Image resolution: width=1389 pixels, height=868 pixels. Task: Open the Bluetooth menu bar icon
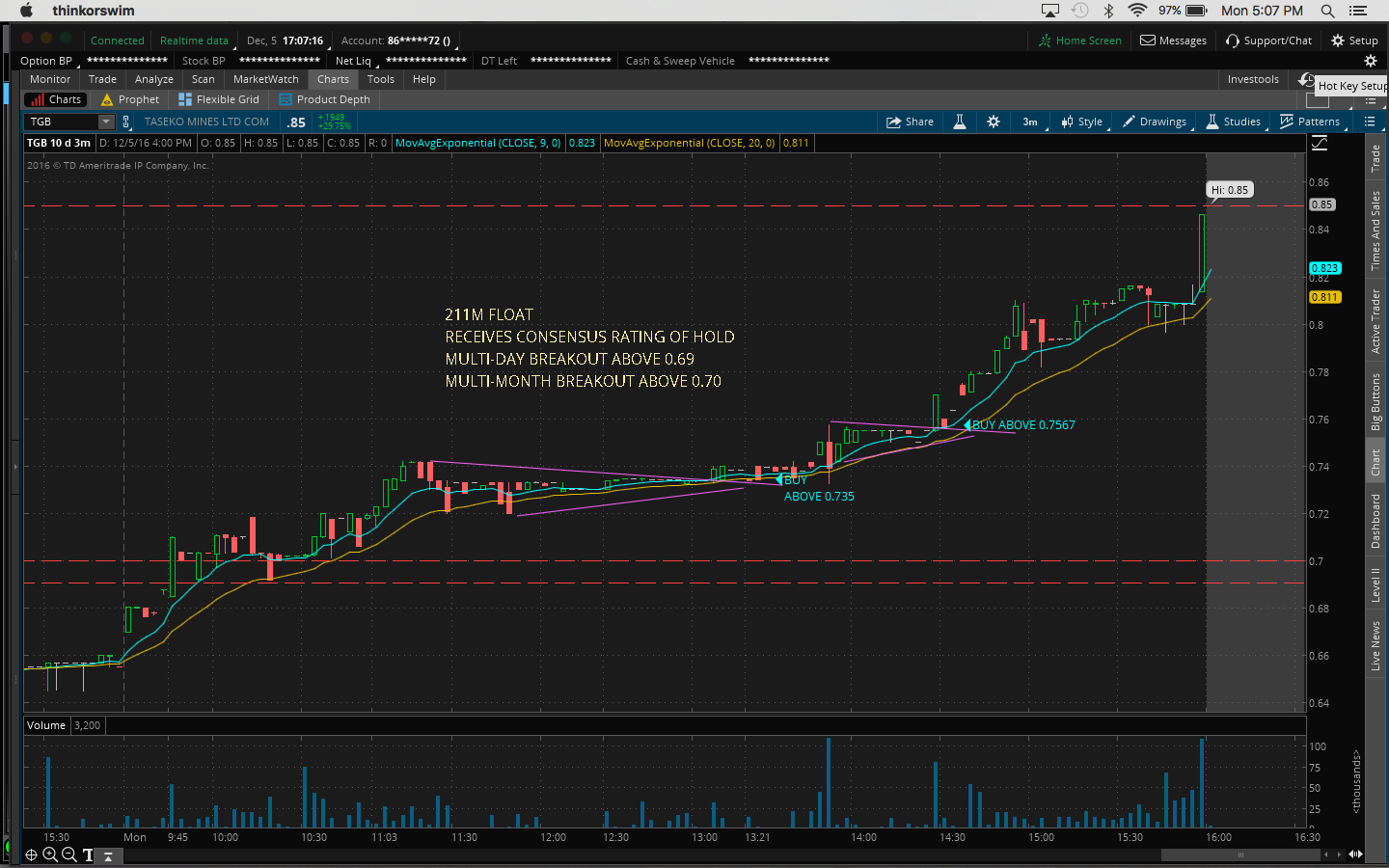[1109, 11]
